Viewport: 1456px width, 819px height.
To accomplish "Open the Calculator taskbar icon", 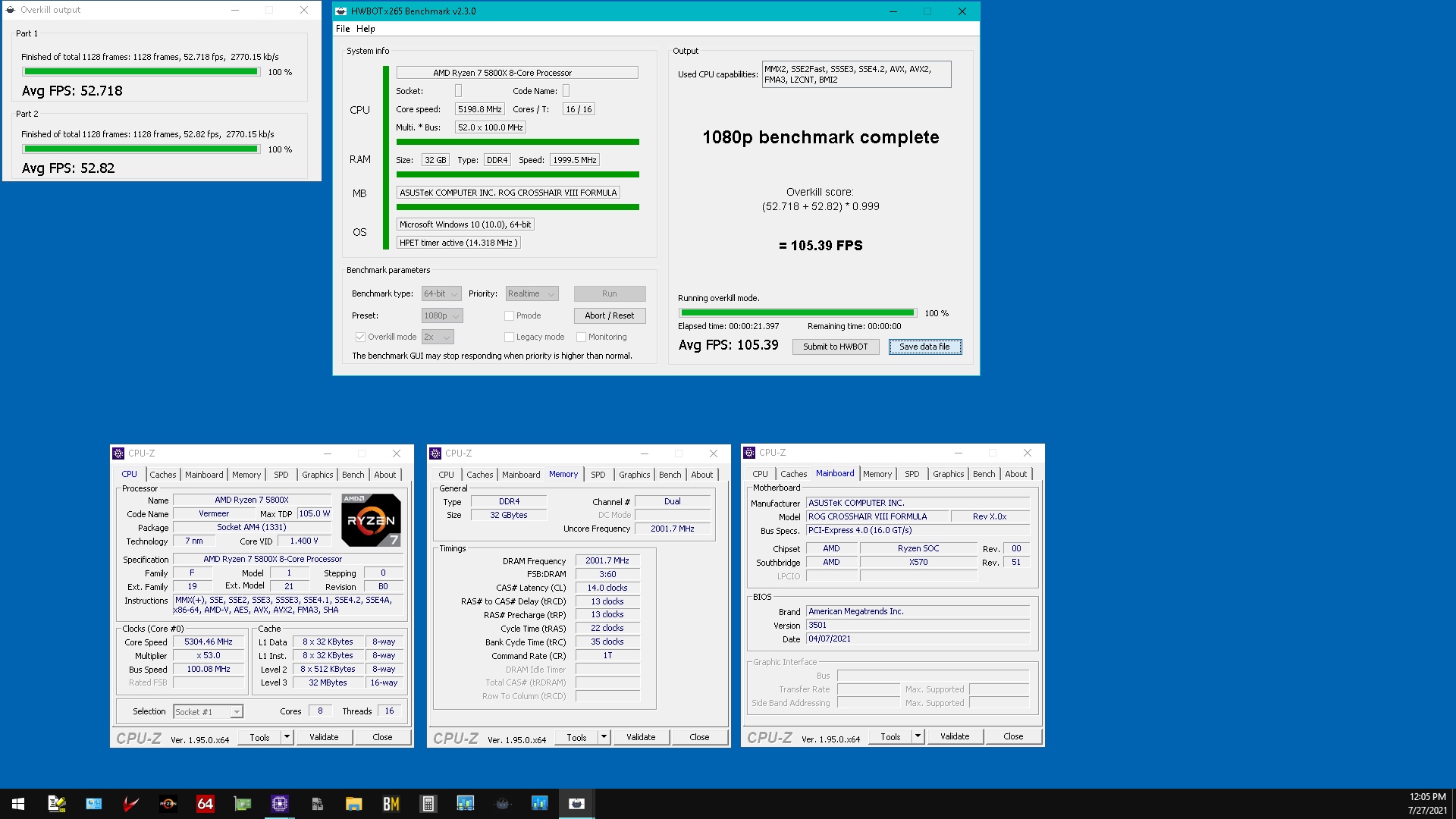I will pyautogui.click(x=428, y=804).
